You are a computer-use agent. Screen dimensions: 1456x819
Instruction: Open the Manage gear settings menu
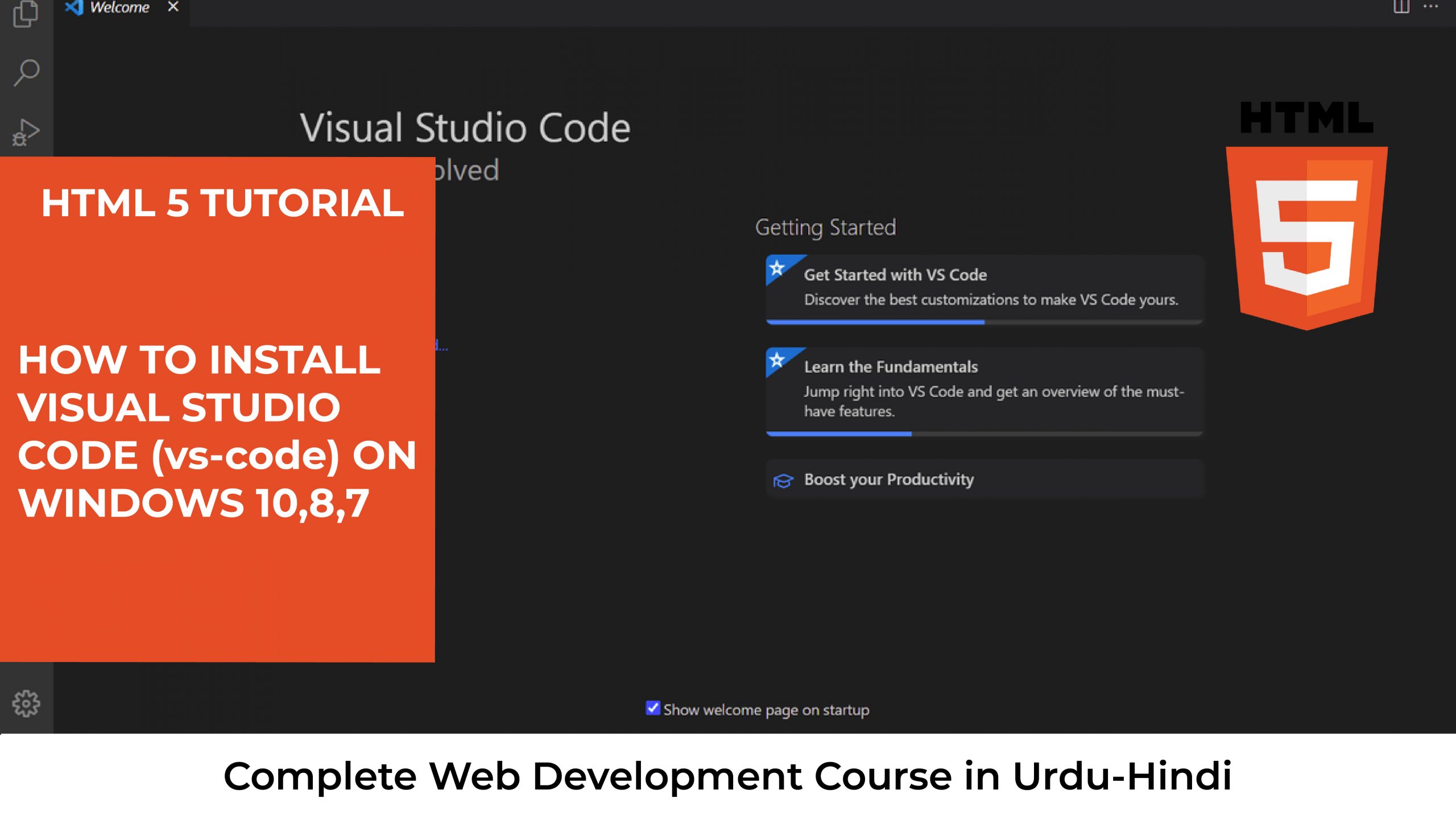(x=26, y=704)
